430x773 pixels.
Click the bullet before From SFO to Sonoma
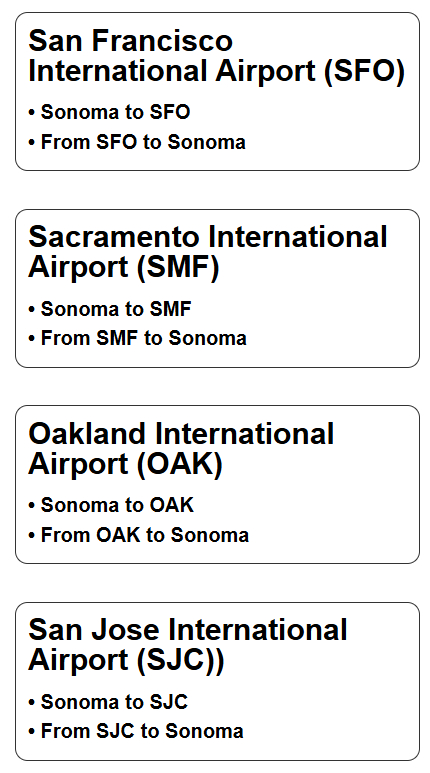pyautogui.click(x=32, y=143)
